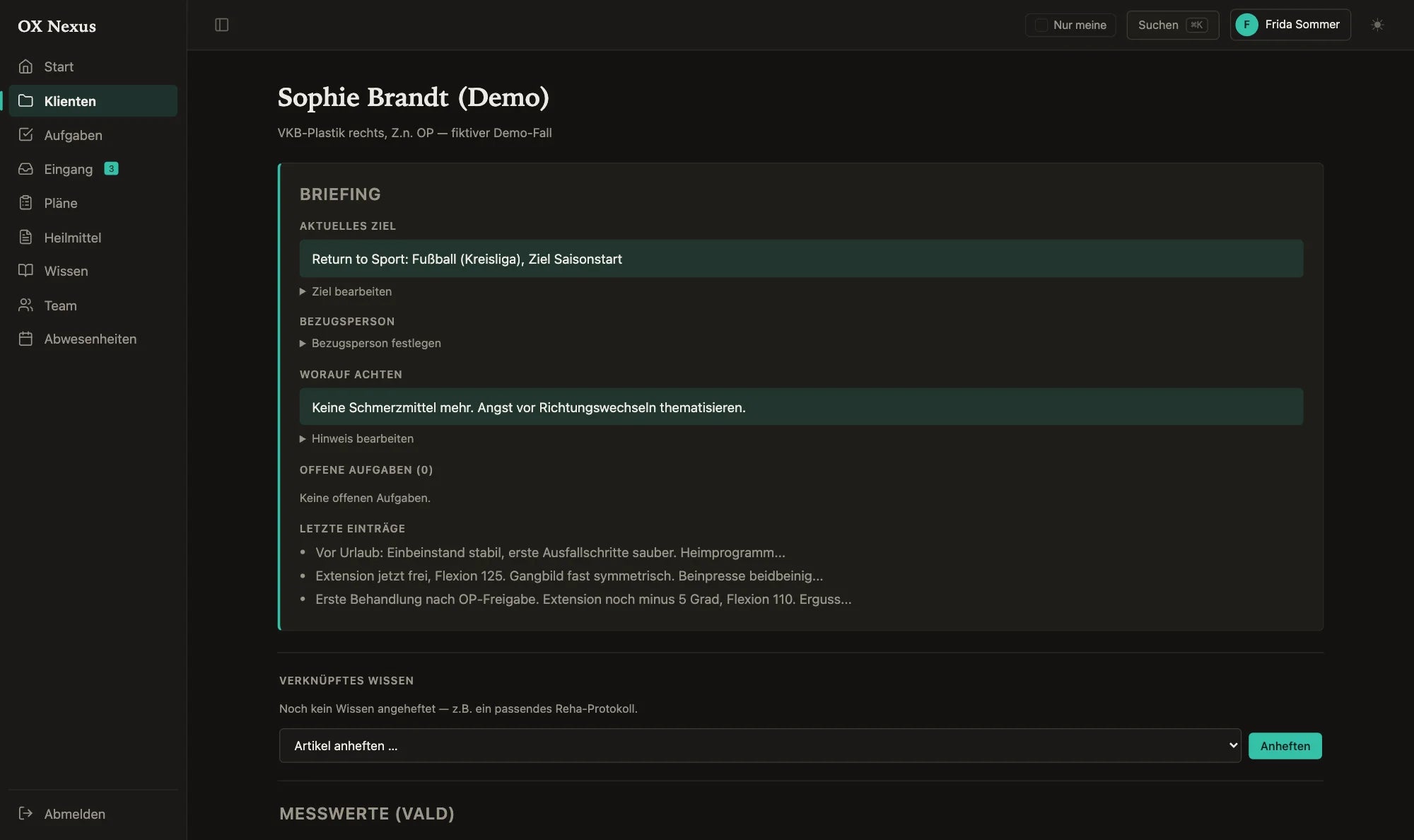Image resolution: width=1414 pixels, height=840 pixels.
Task: Switch theme with the sun icon
Action: pos(1377,25)
